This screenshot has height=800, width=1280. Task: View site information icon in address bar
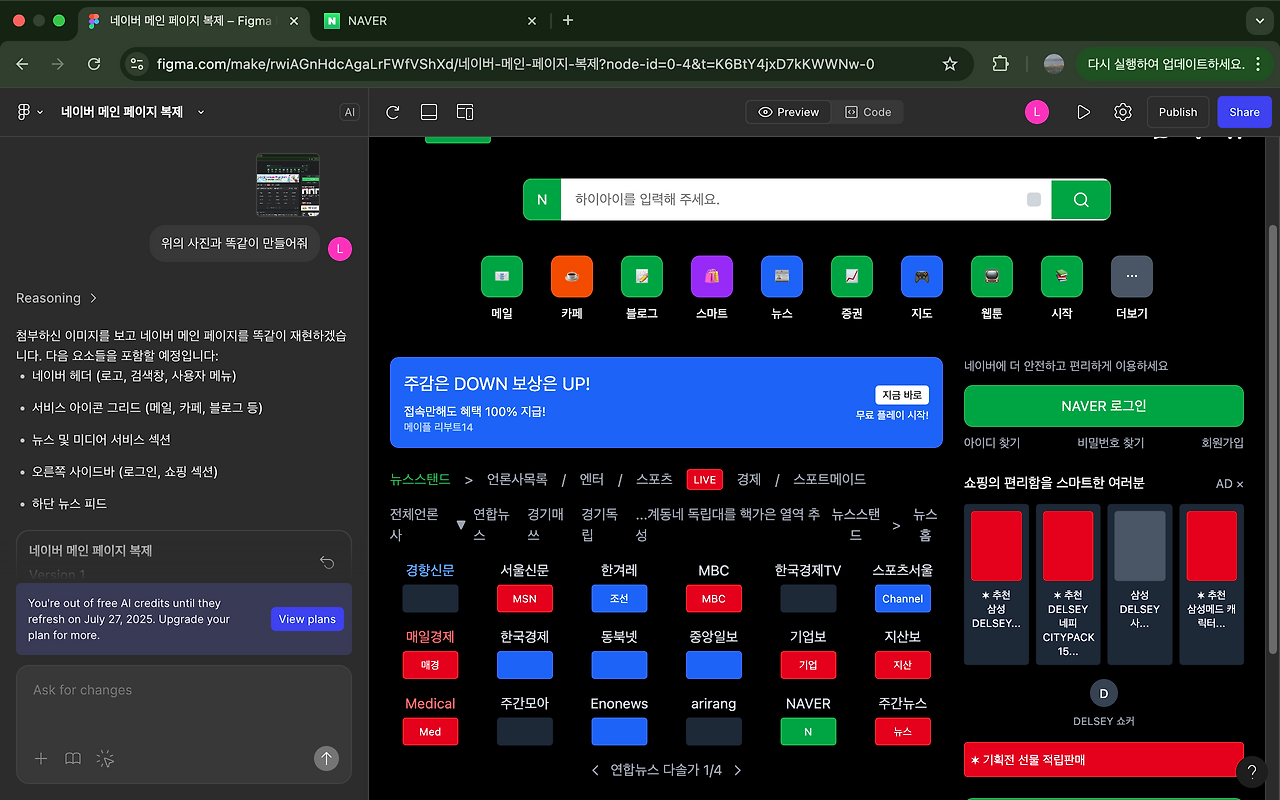(138, 64)
